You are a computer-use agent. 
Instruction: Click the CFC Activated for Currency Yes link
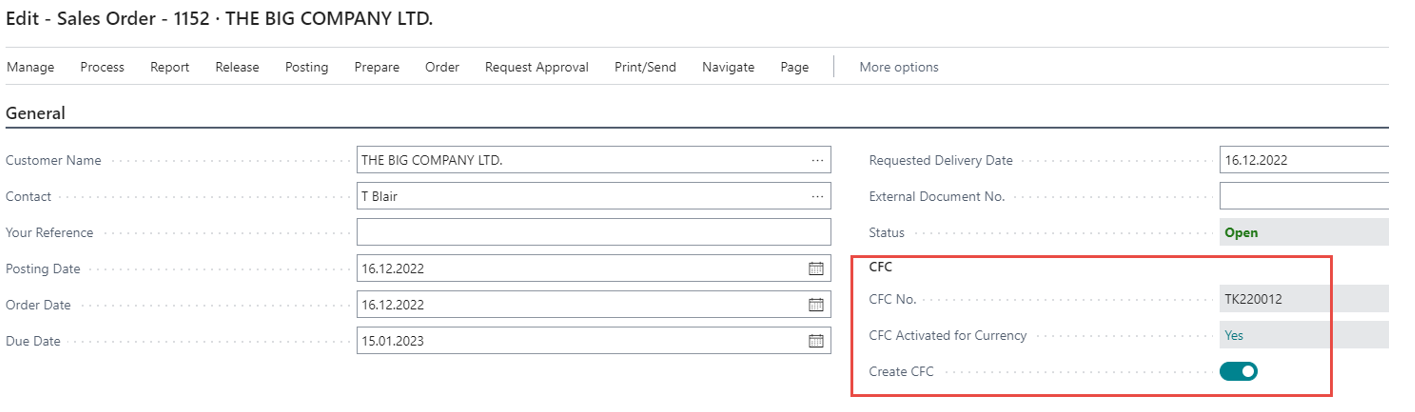(x=1234, y=336)
